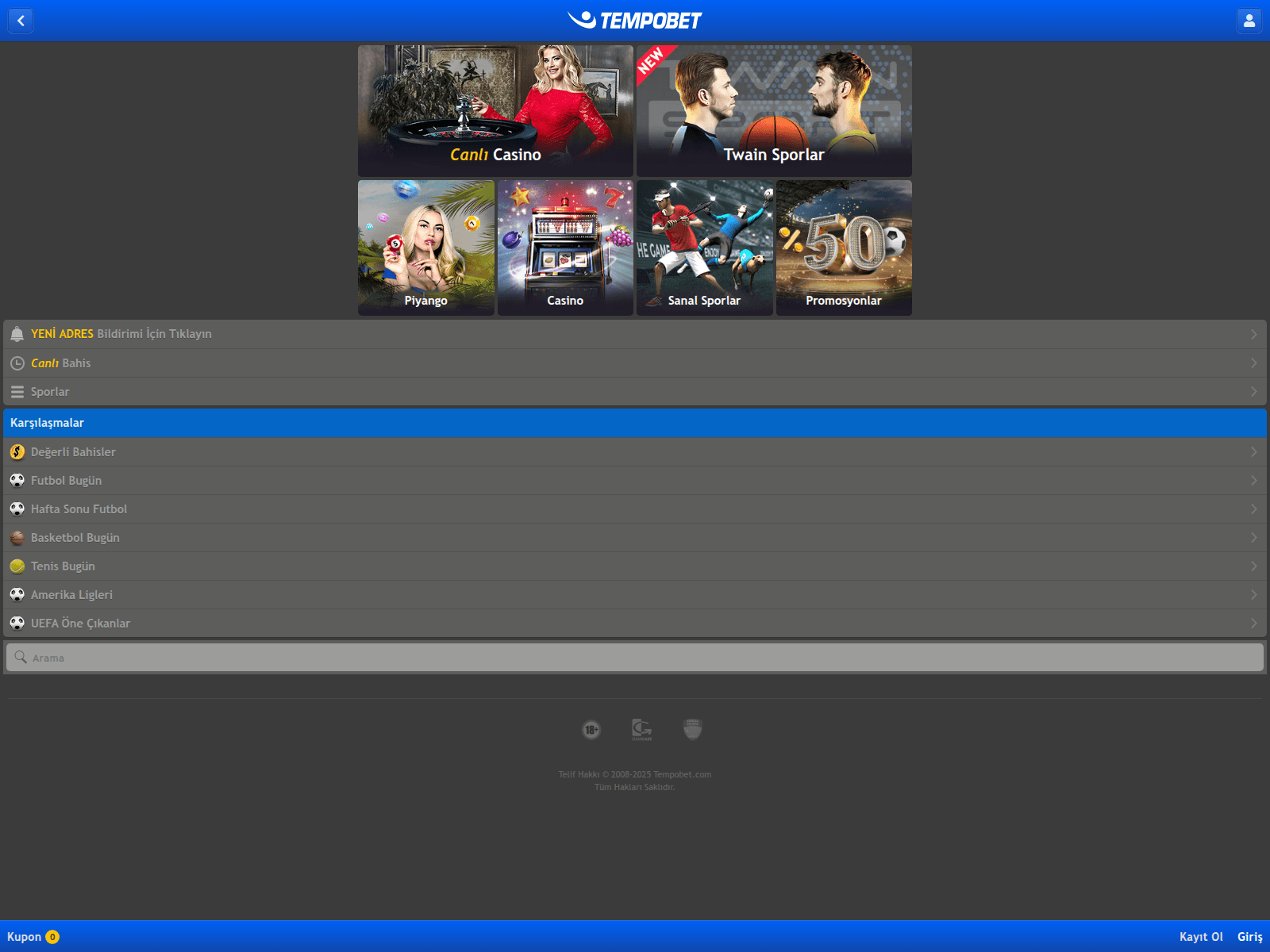Click the Kayıt Ol link
This screenshot has height=952, width=1270.
point(1200,937)
